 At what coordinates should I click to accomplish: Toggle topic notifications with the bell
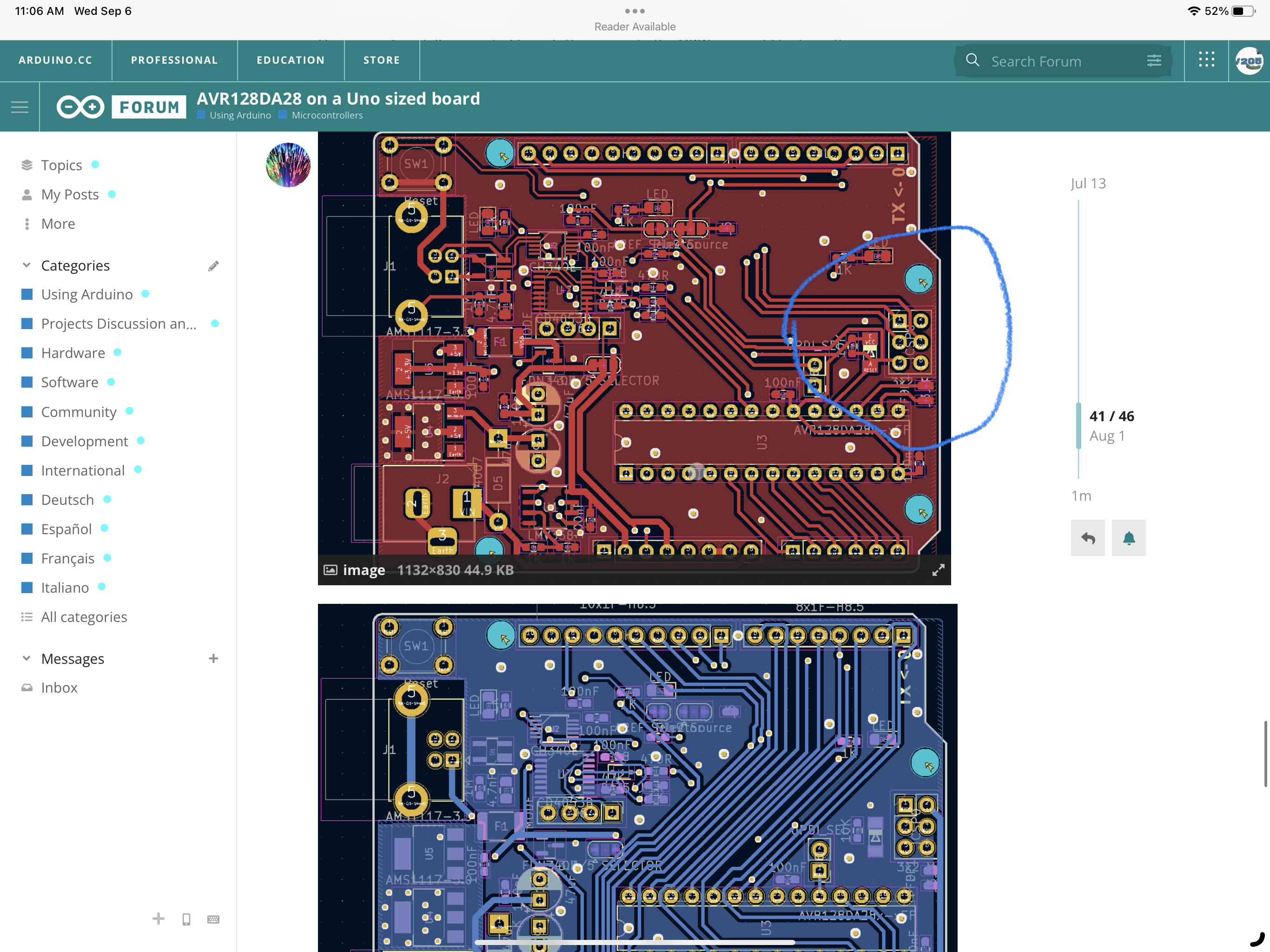pos(1129,538)
